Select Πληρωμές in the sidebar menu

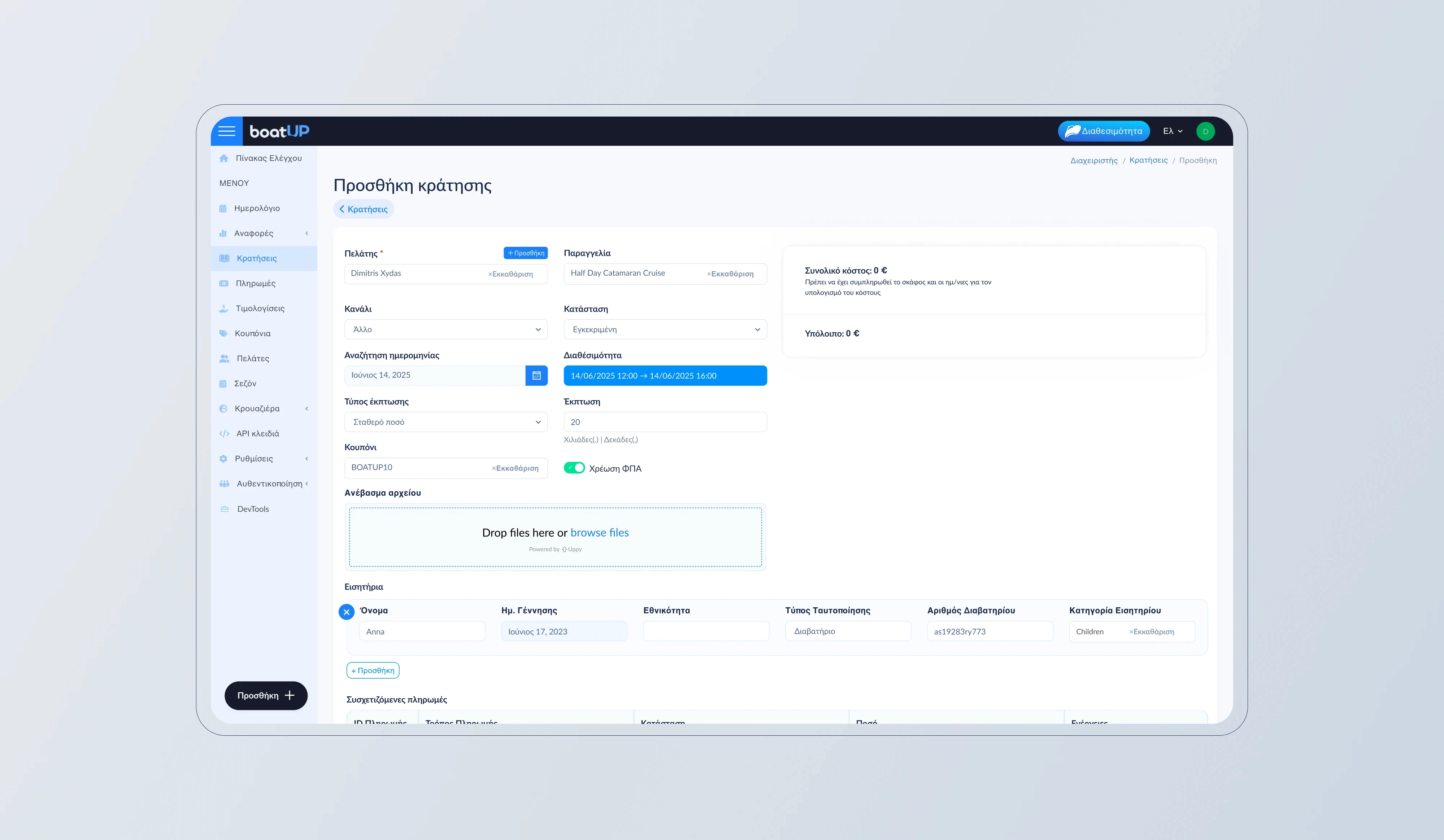coord(256,284)
